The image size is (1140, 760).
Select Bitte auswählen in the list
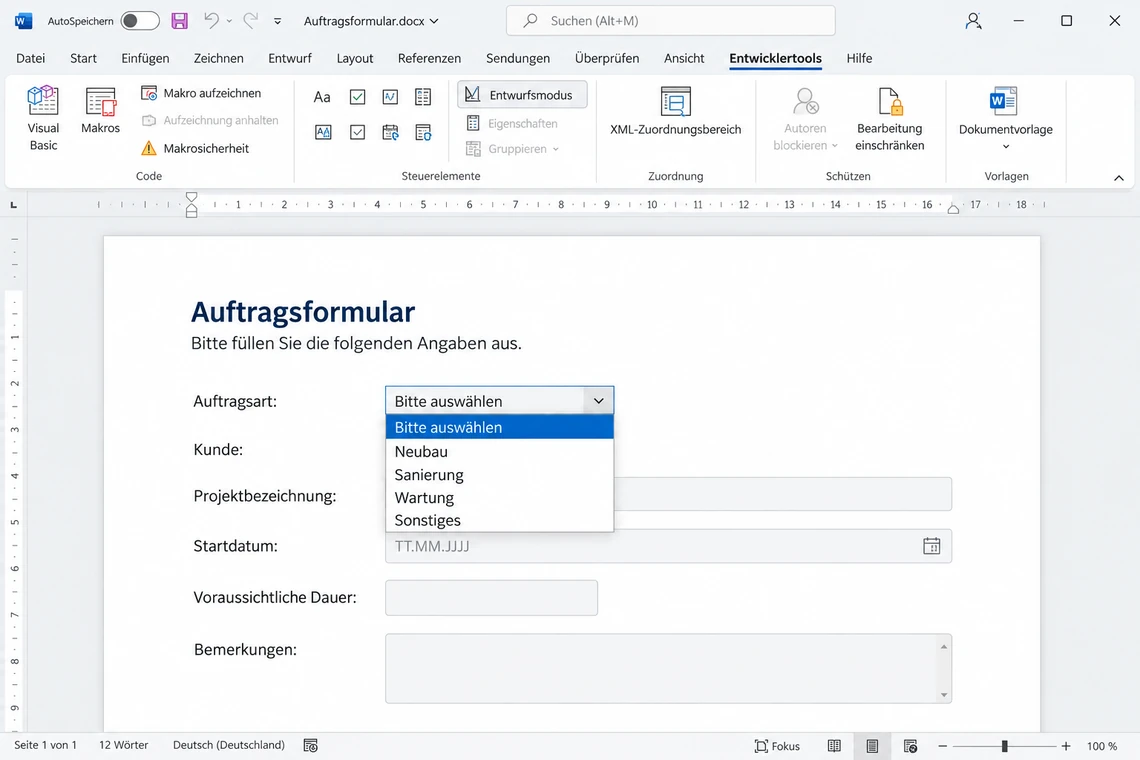pos(499,427)
